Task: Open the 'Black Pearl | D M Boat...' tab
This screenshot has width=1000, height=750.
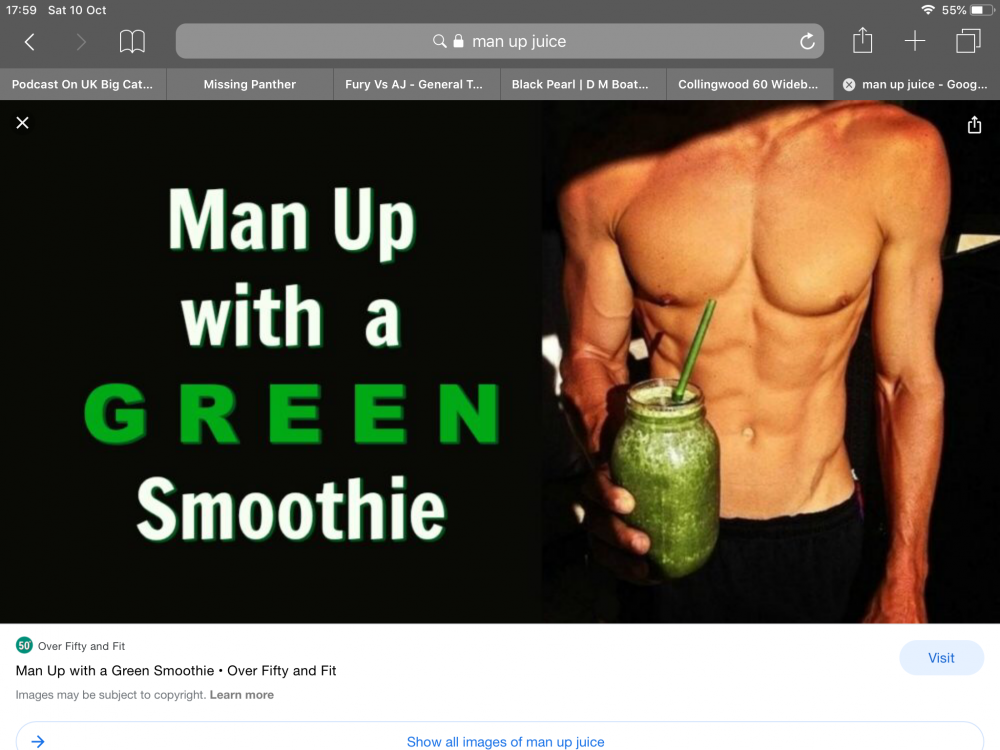Action: click(x=583, y=84)
